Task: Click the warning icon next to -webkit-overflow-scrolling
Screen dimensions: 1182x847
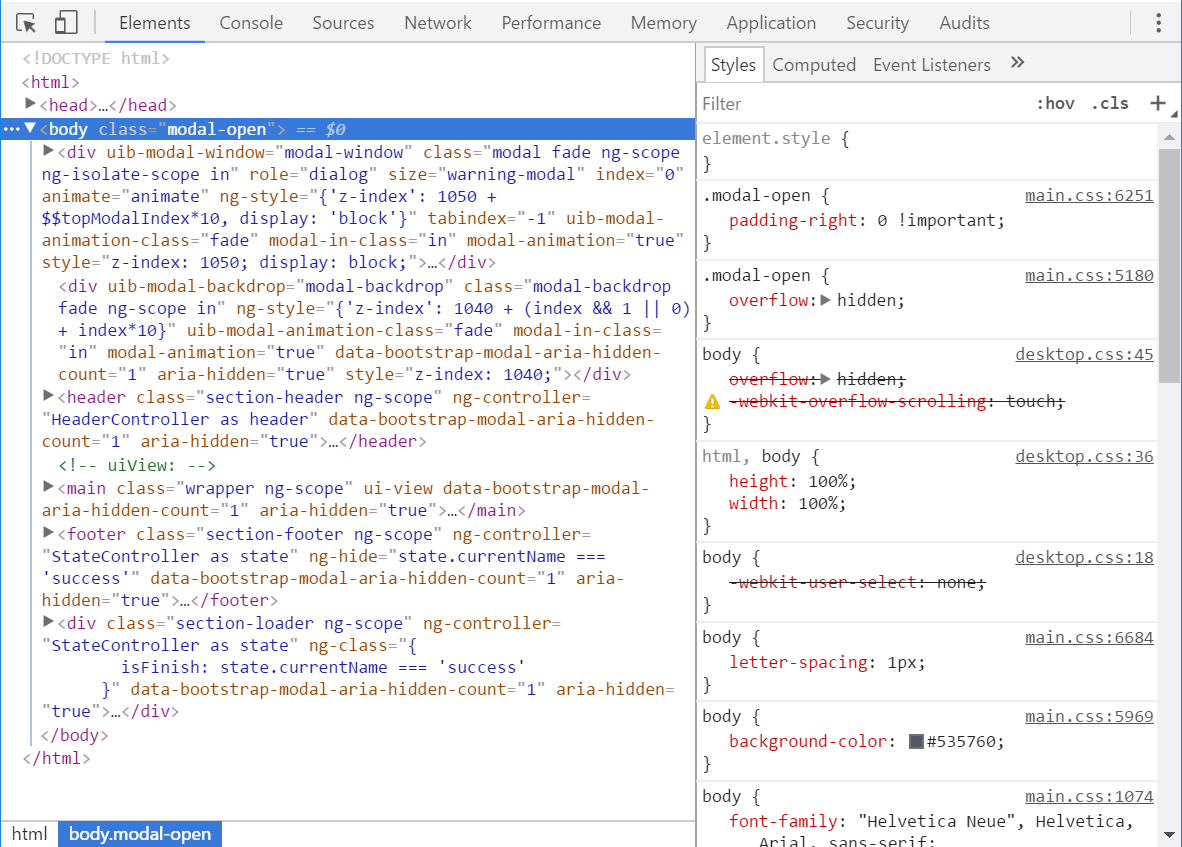Action: [x=713, y=400]
